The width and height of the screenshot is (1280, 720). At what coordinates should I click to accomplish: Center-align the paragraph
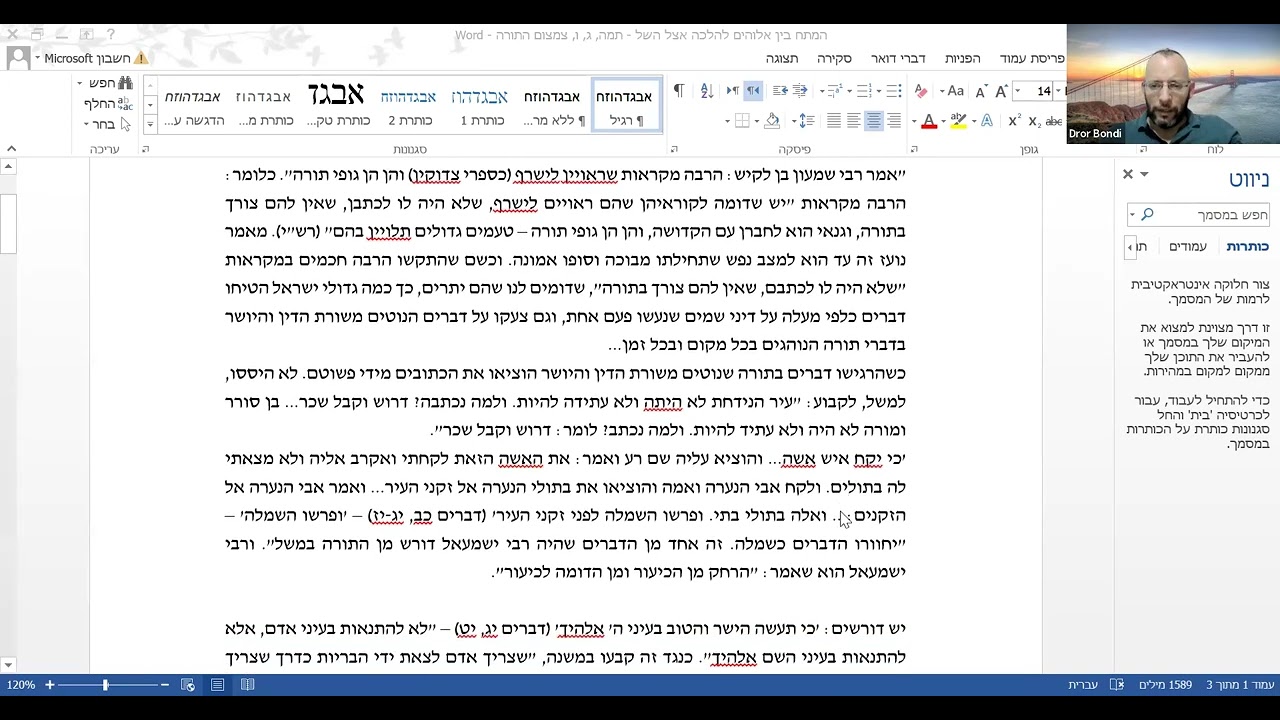point(874,121)
